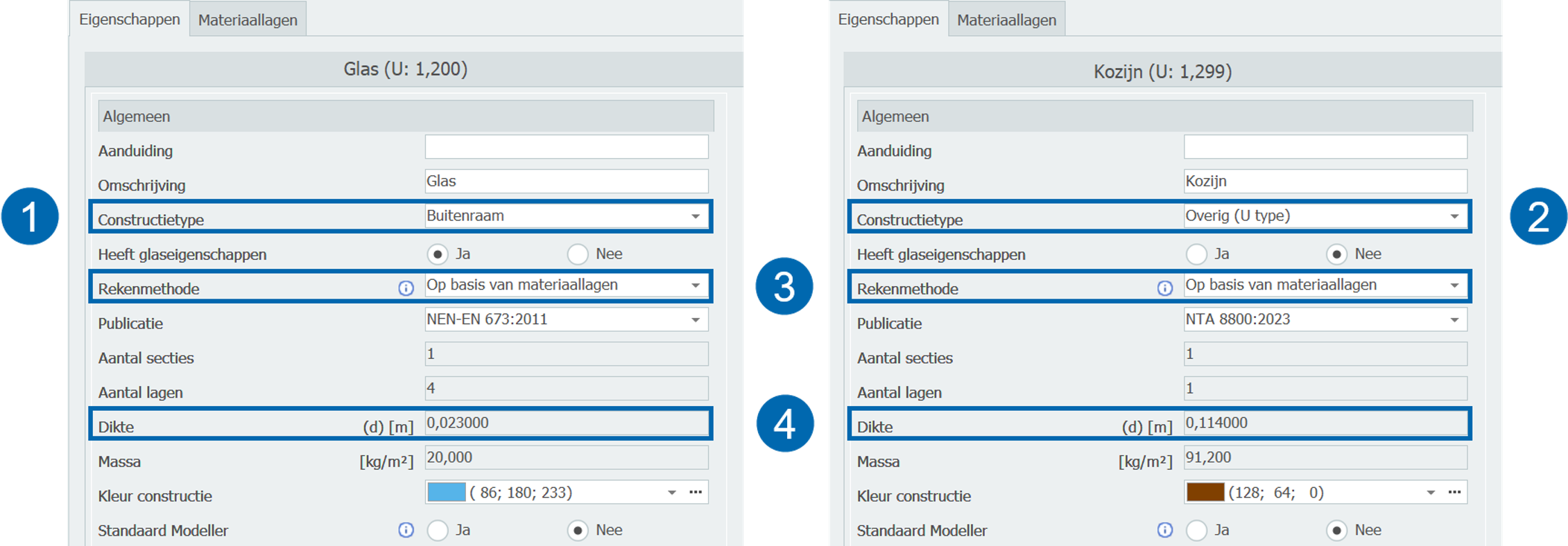Click the info icon beside Rekenmethode in Kozijn panel

pos(1164,288)
